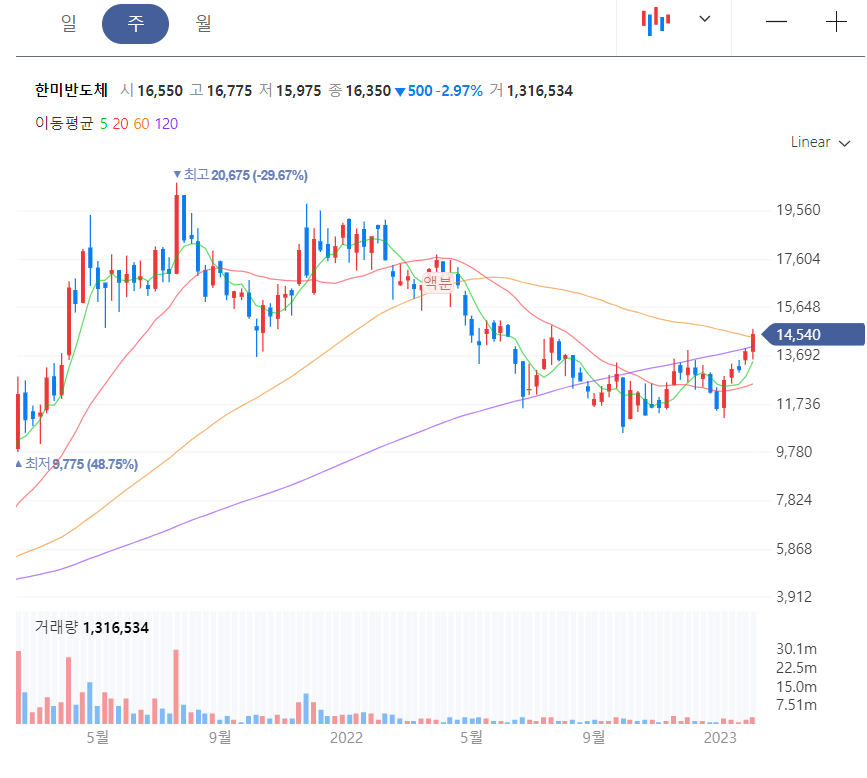Click the candlestick chart type icon
This screenshot has width=867, height=778.
pos(656,21)
